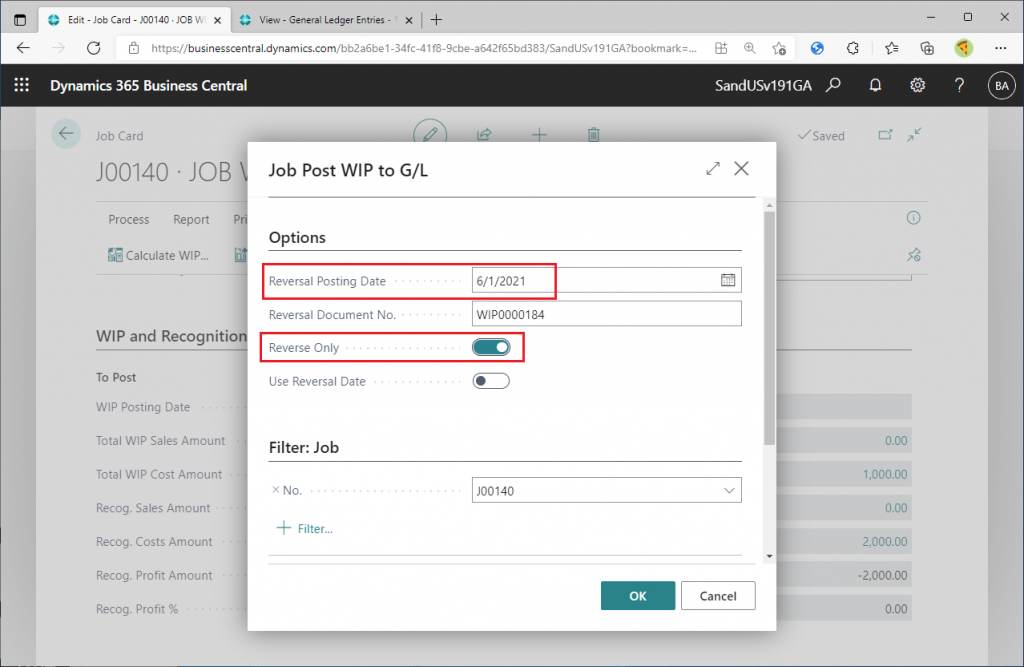Open the browser Favorites list icon
Viewport: 1024px width, 667px height.
[x=891, y=48]
